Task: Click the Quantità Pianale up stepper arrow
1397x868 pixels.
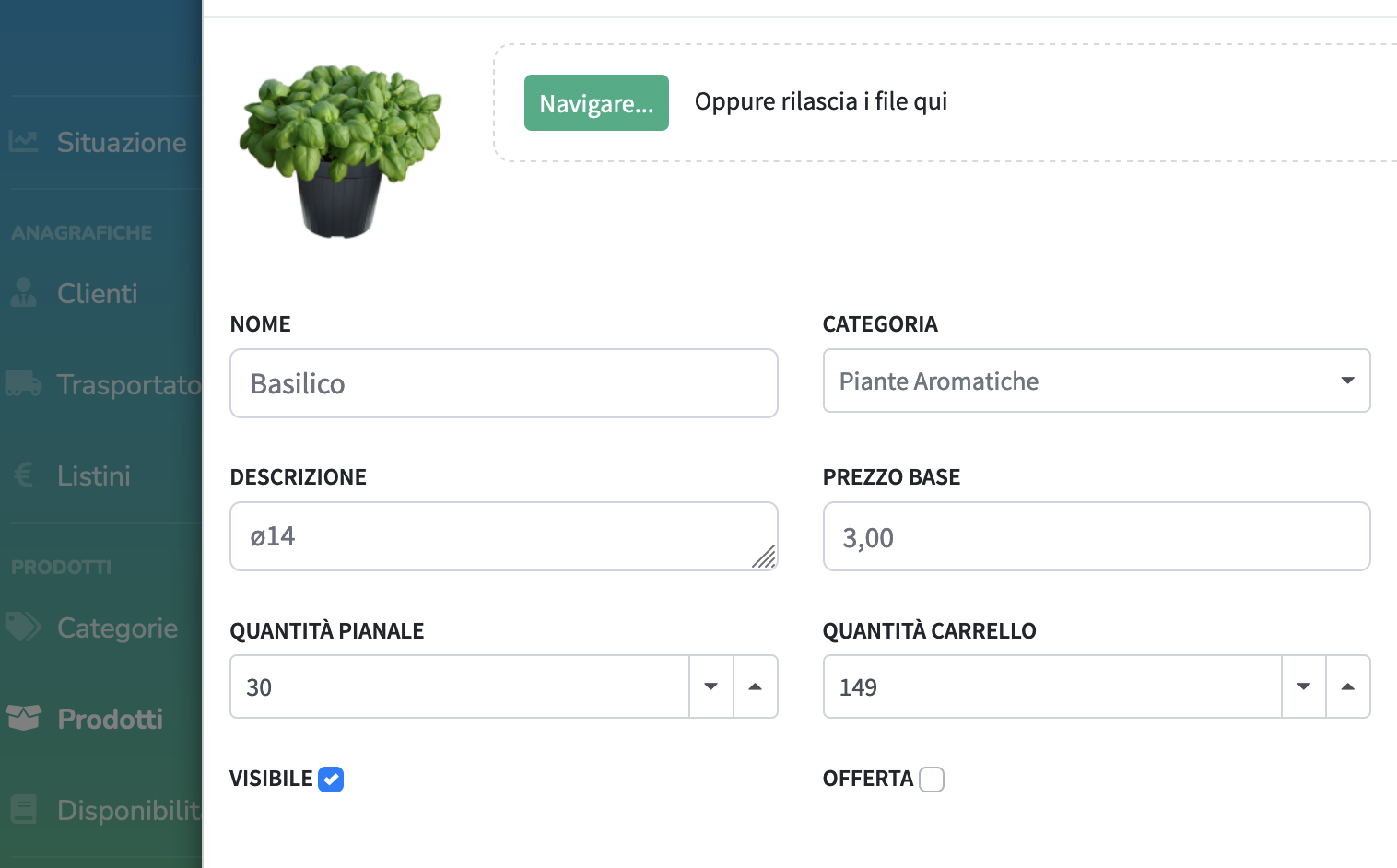Action: click(x=755, y=686)
